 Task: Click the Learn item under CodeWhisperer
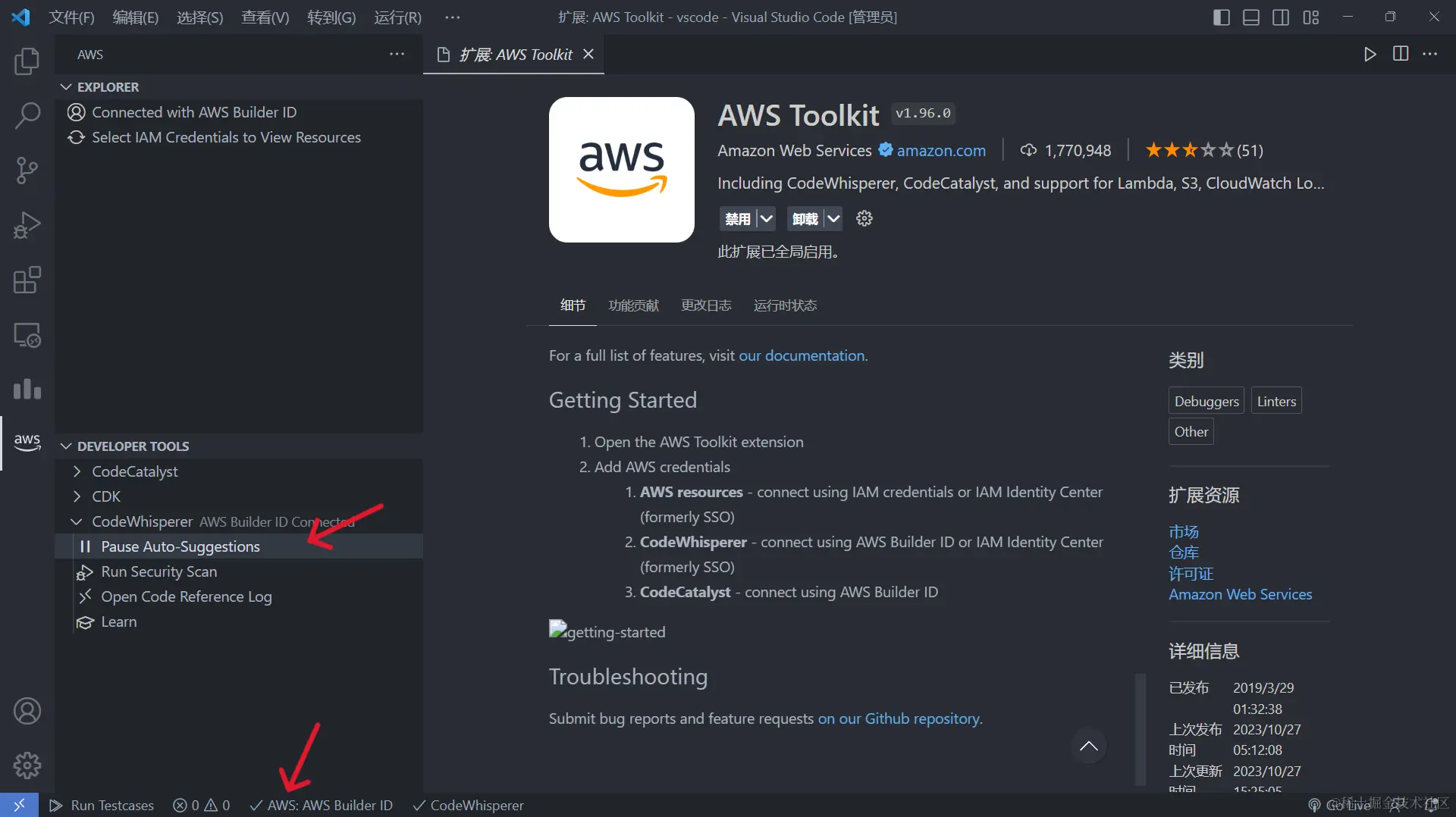(239, 621)
